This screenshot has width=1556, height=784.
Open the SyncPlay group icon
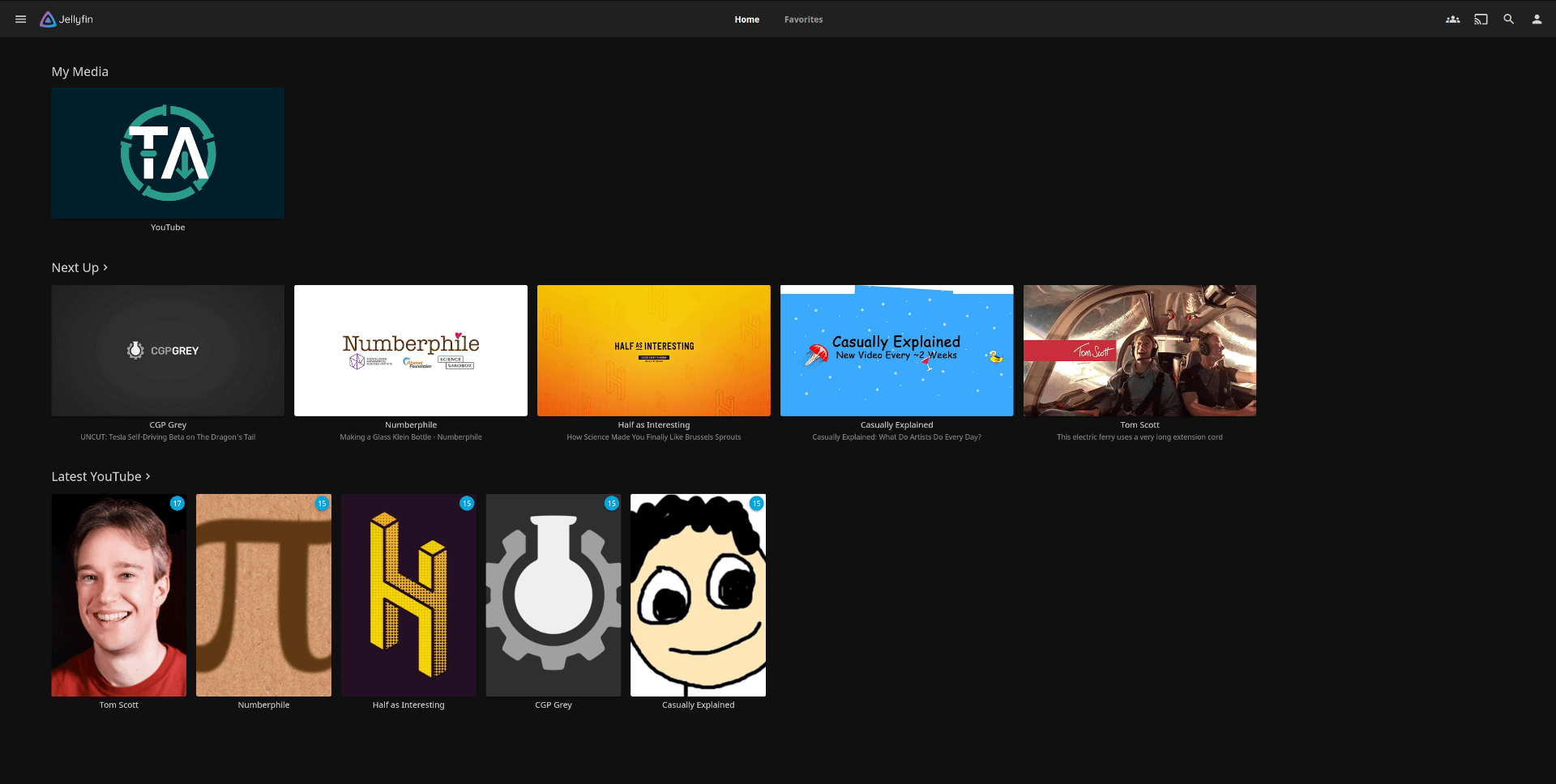point(1453,19)
